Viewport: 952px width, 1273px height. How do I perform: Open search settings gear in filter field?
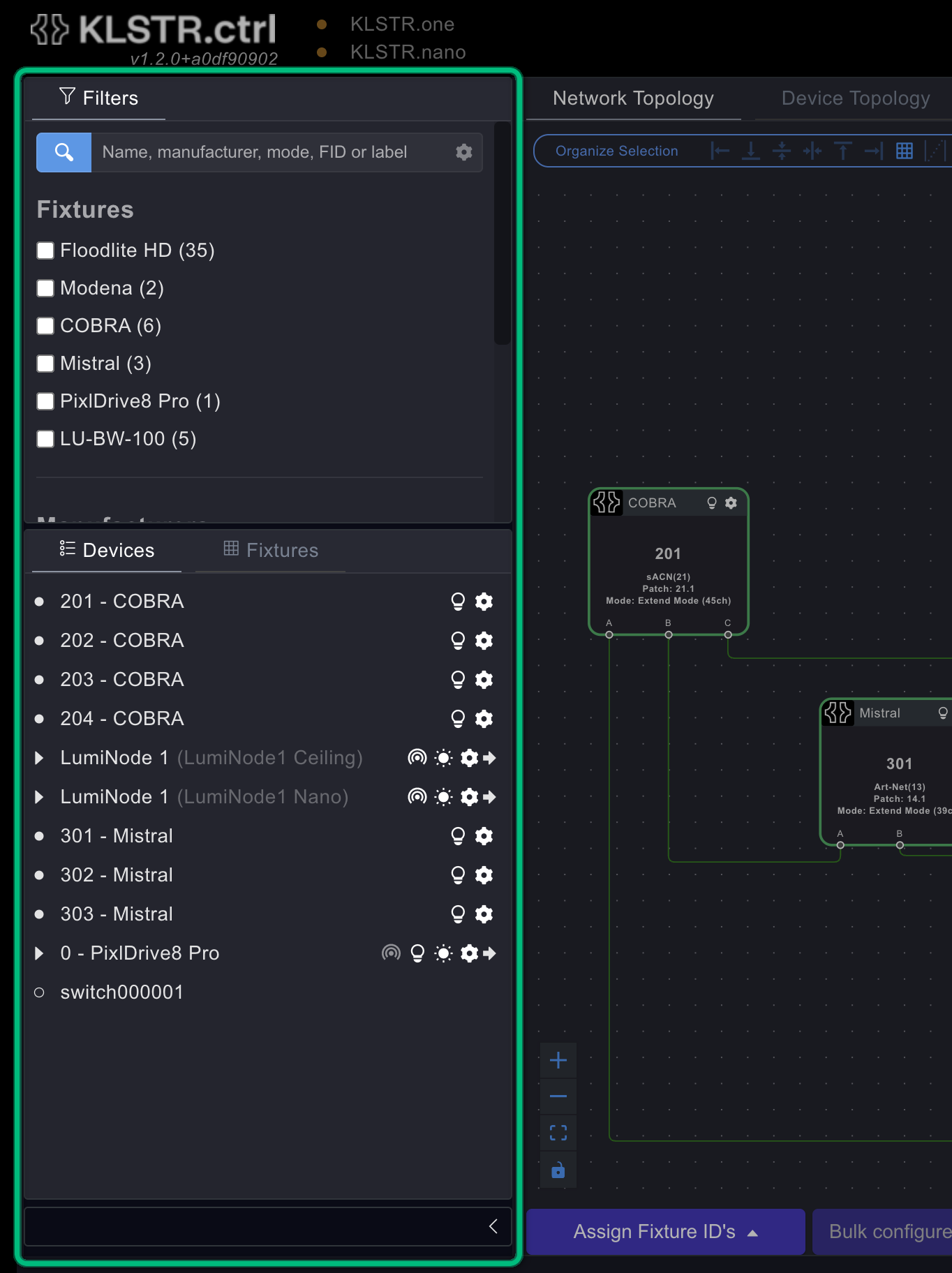point(463,152)
